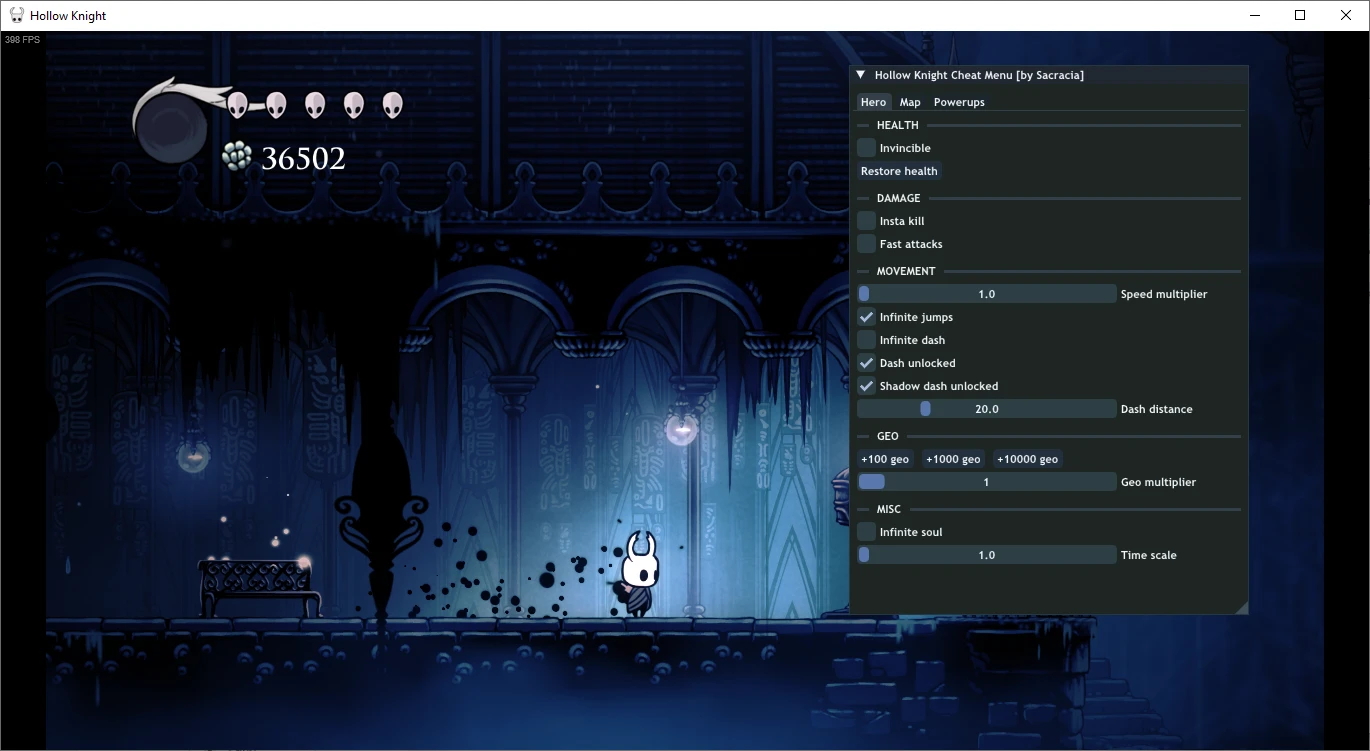Enable Infinite soul
The image size is (1370, 751).
[x=865, y=531]
